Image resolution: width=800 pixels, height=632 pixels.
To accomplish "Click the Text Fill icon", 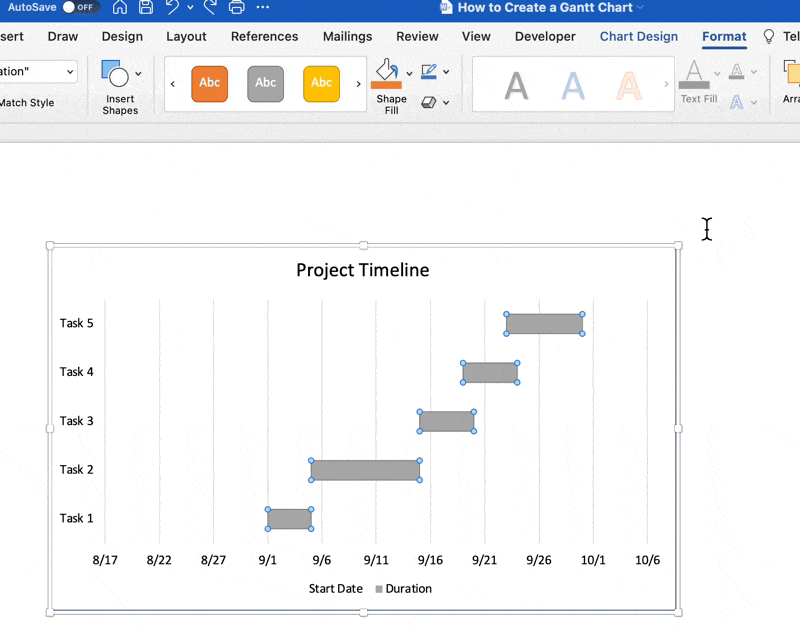I will 694,74.
